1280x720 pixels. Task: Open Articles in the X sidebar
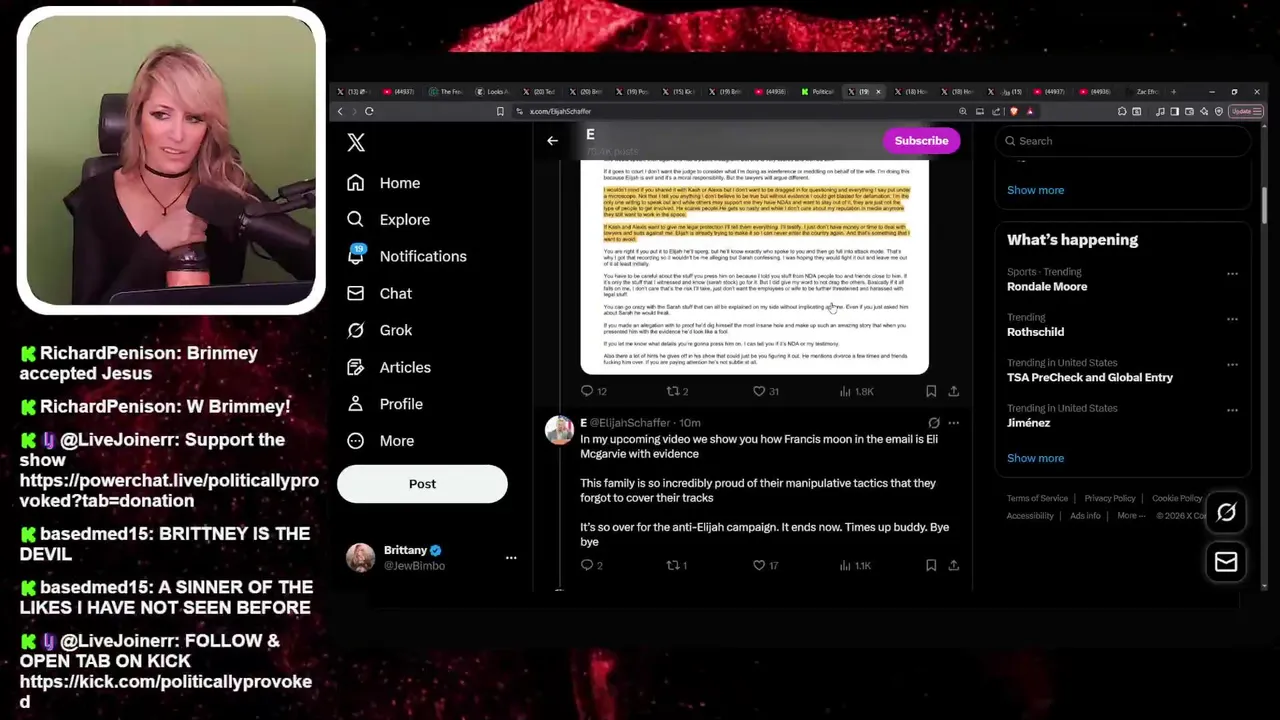pyautogui.click(x=388, y=367)
